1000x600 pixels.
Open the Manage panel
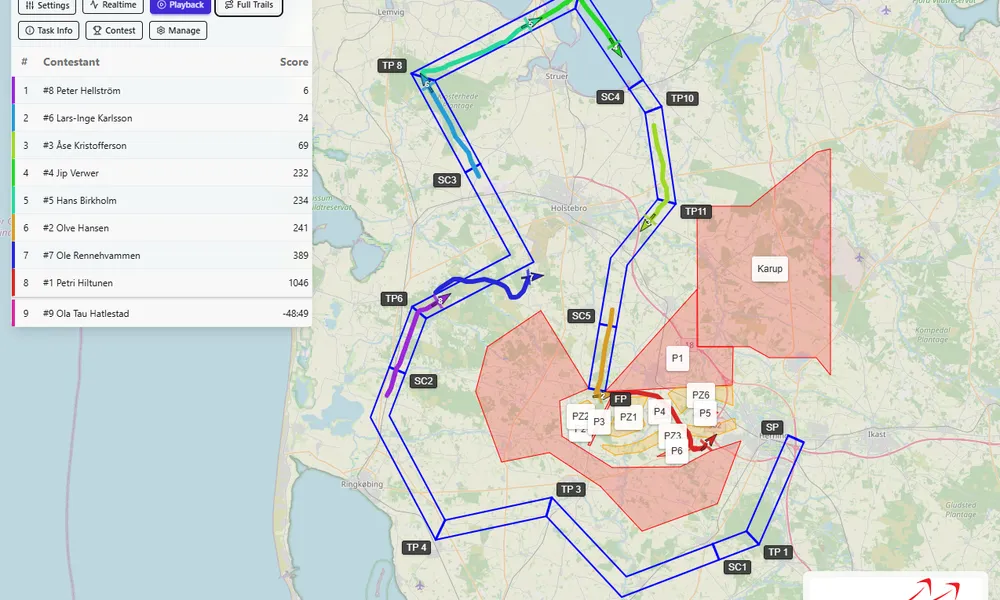177,30
